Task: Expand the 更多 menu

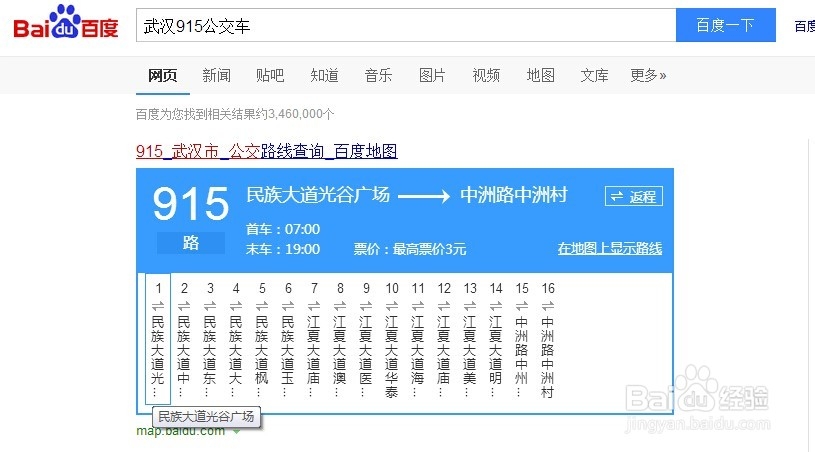Action: 648,76
